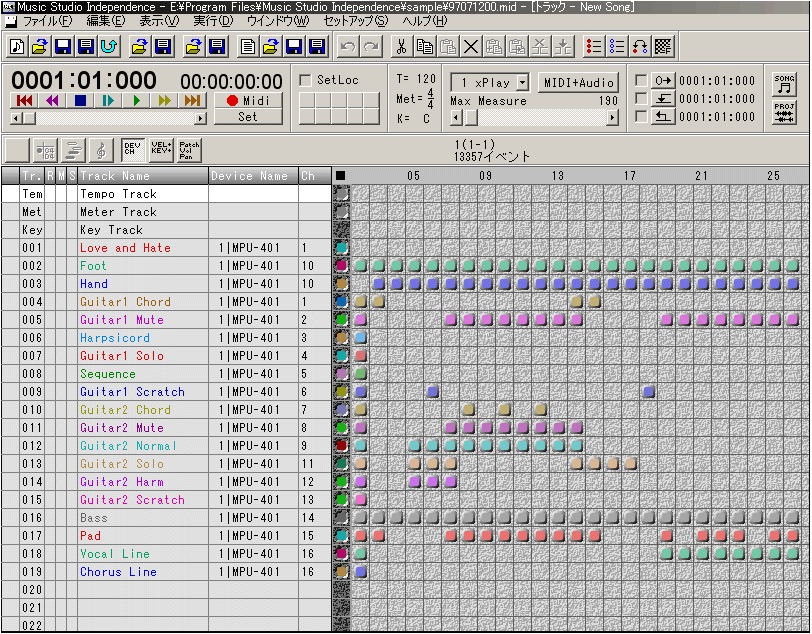Click the play button in transport
This screenshot has height=634, width=812.
[136, 100]
